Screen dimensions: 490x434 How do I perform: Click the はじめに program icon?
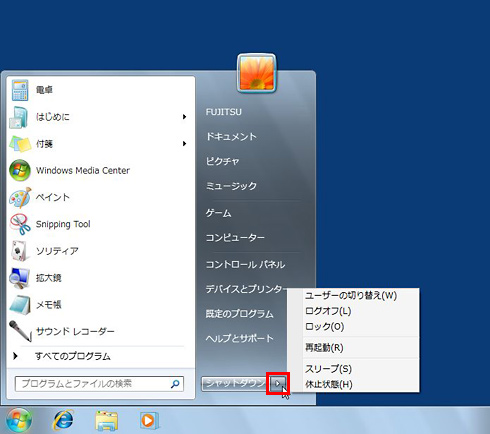coord(19,117)
